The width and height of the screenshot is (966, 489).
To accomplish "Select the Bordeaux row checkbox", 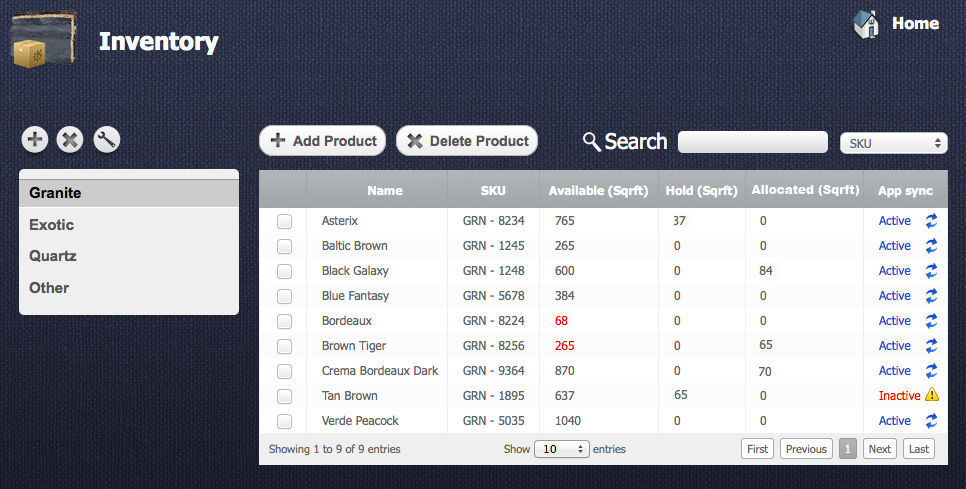I will pos(284,321).
